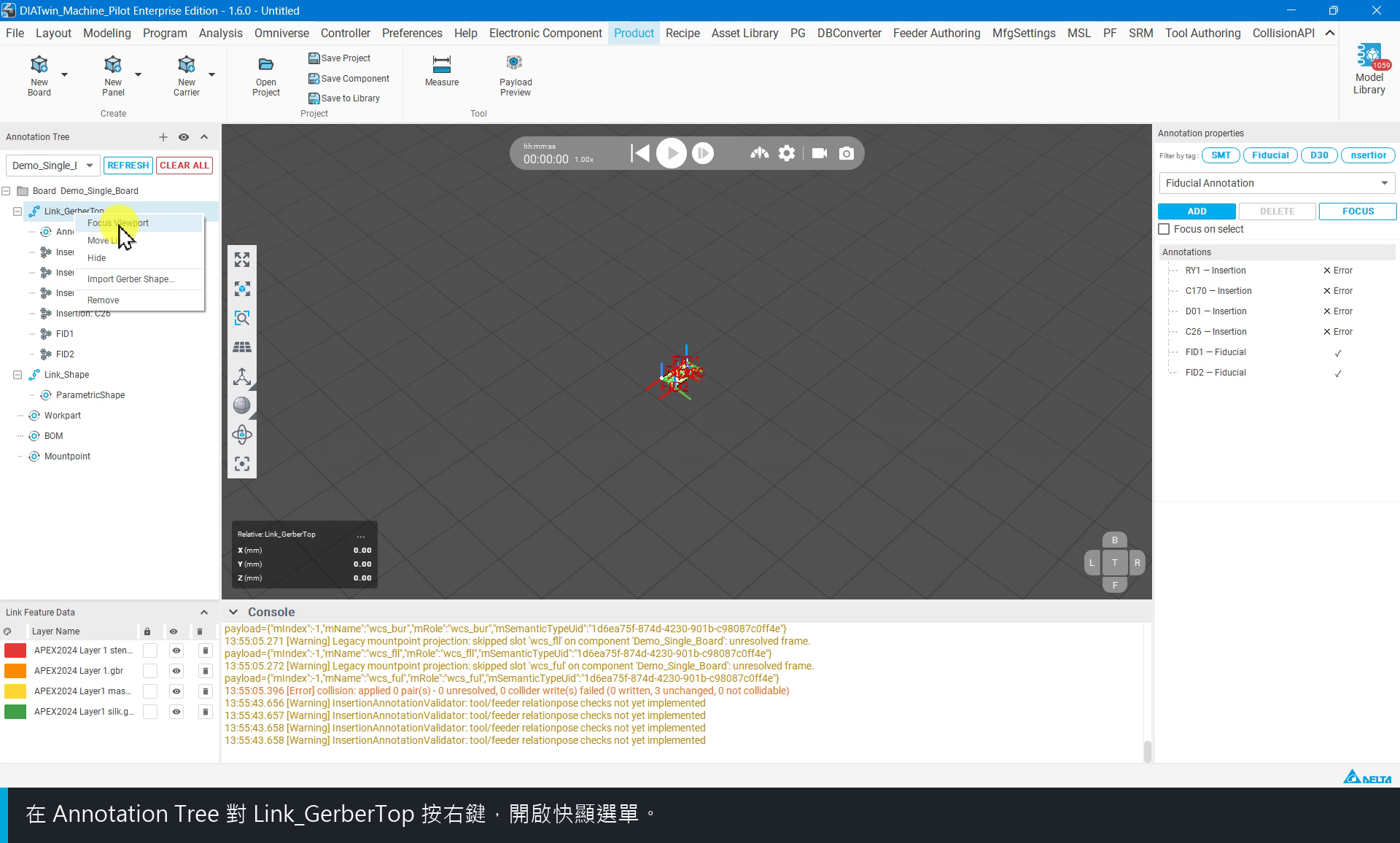Open simulation settings gear
Viewport: 1400px width, 843px height.
787,153
